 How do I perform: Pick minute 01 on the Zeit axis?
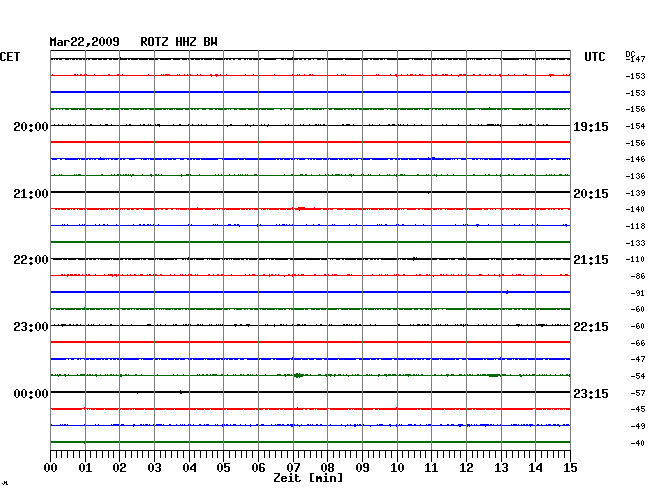[85, 468]
